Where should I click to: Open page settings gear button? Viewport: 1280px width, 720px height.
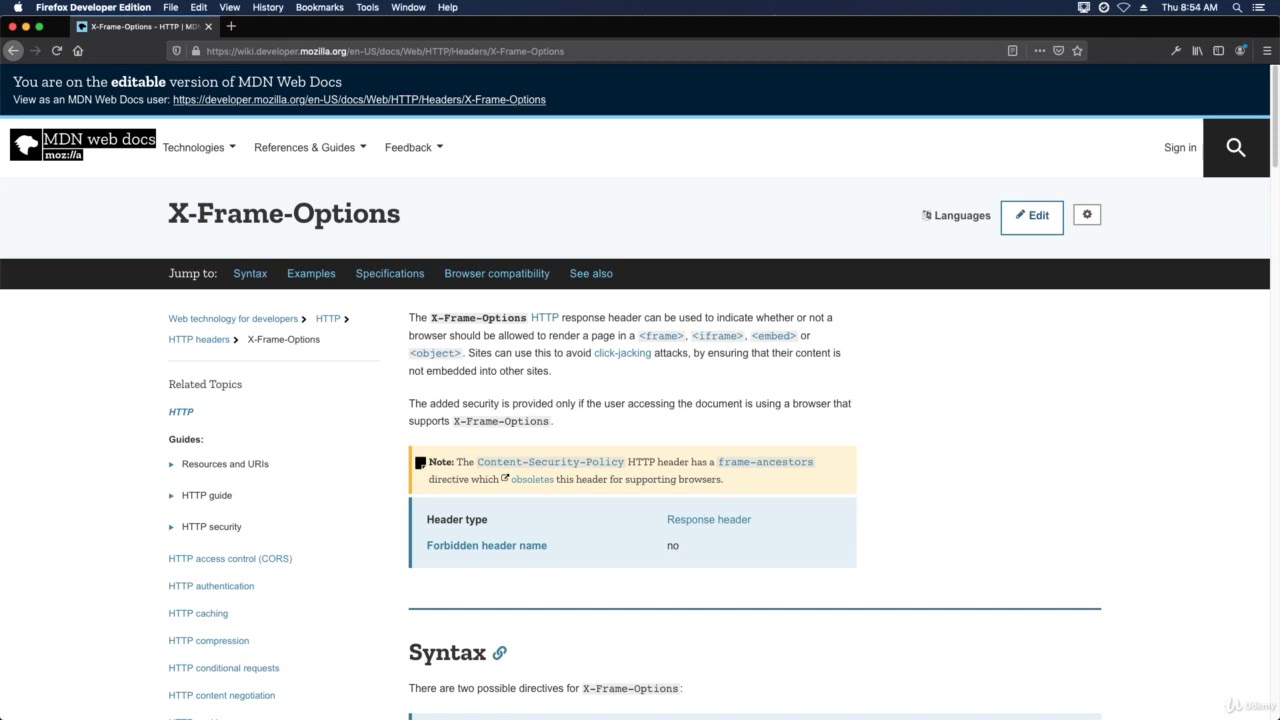[1087, 215]
